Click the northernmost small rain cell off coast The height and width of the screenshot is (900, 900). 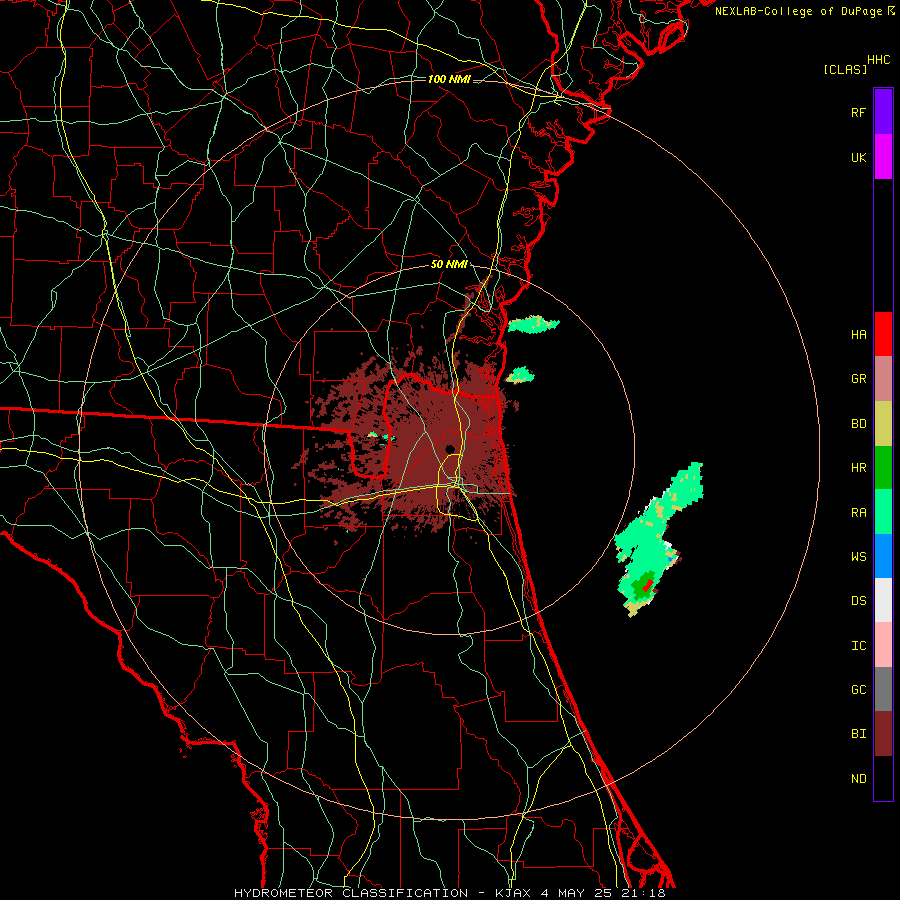click(533, 324)
